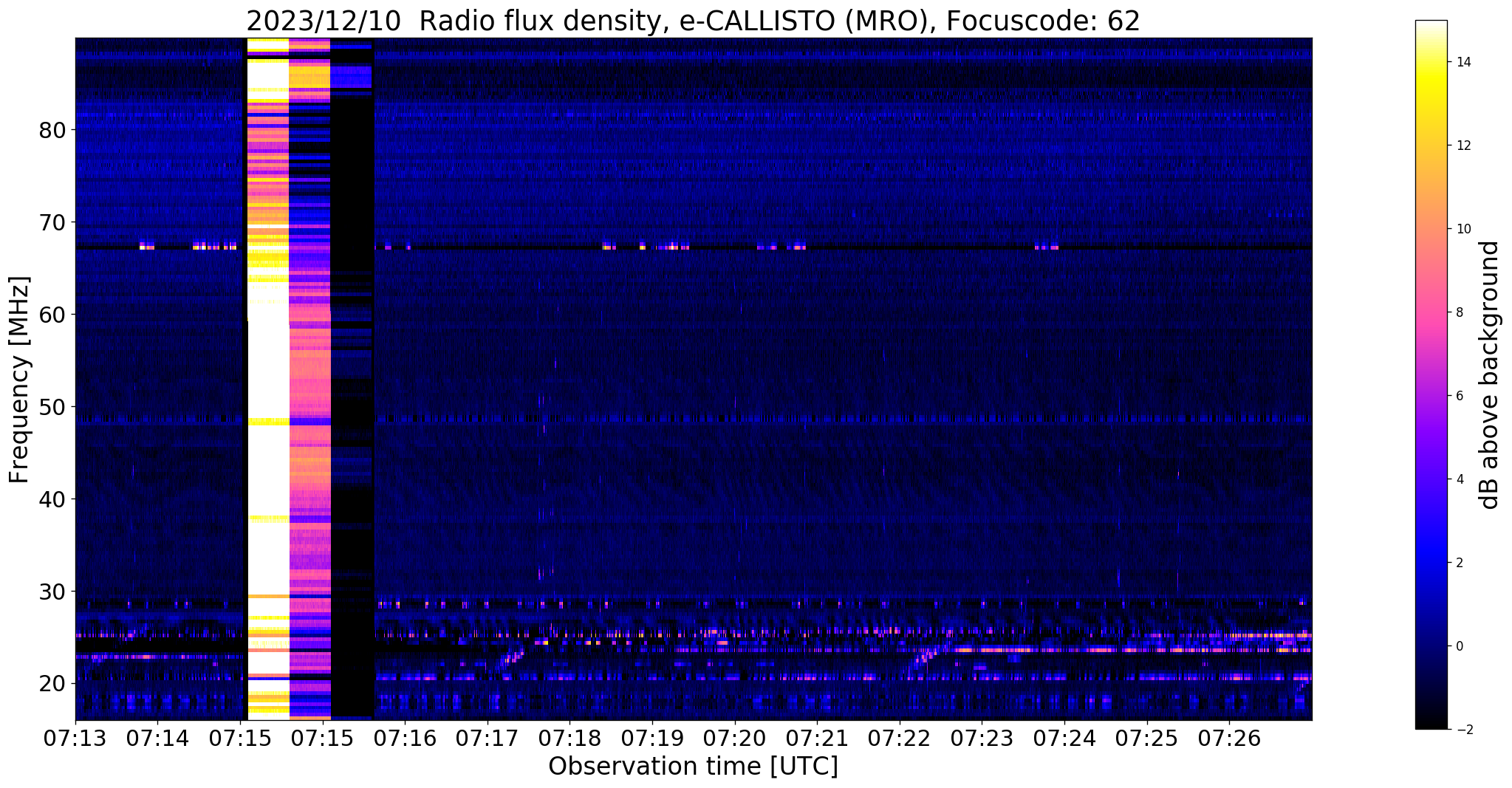Click the colorbar tick label 8
The height and width of the screenshot is (788, 1512).
point(1459,313)
